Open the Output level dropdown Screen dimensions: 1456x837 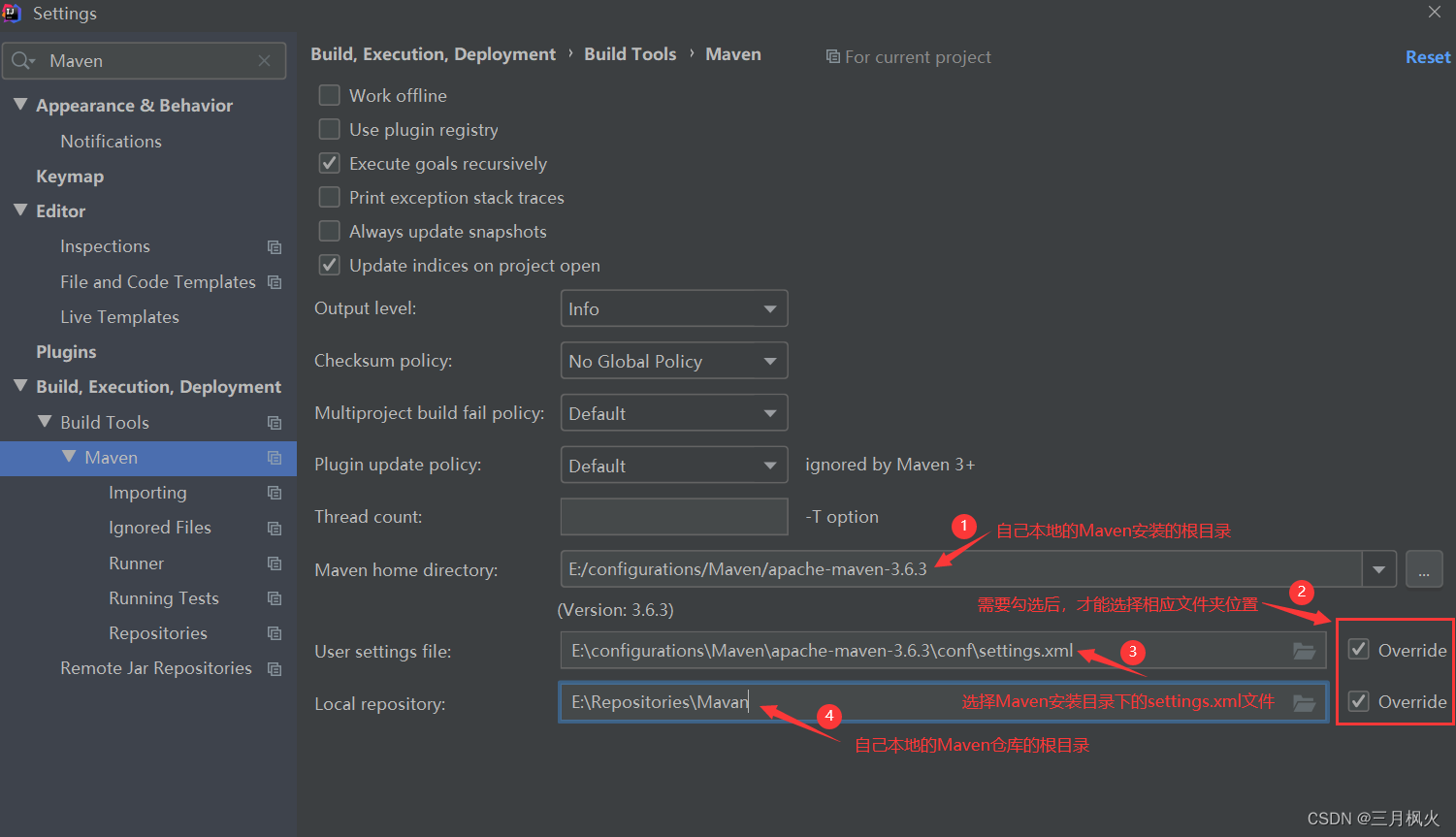coord(674,308)
